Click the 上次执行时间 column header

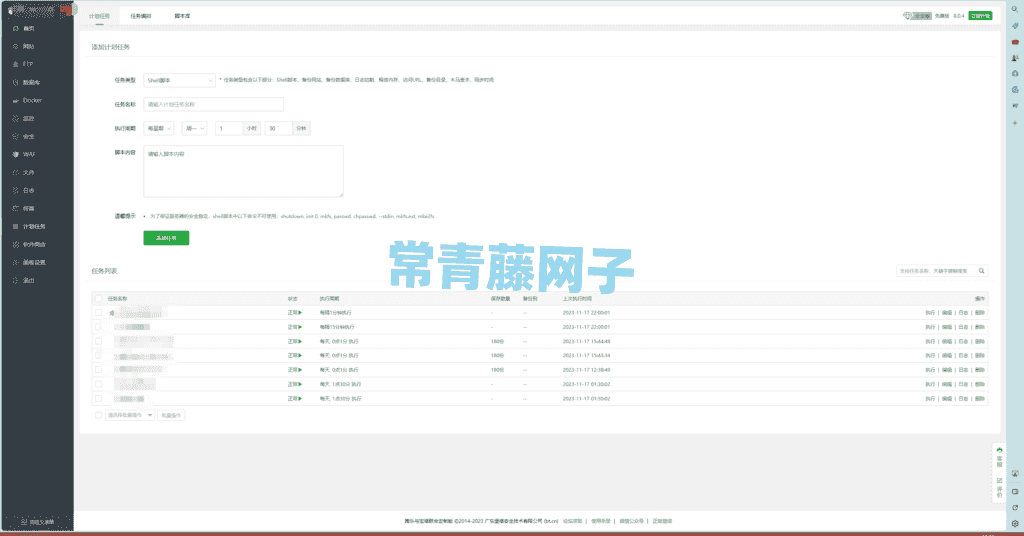577,298
